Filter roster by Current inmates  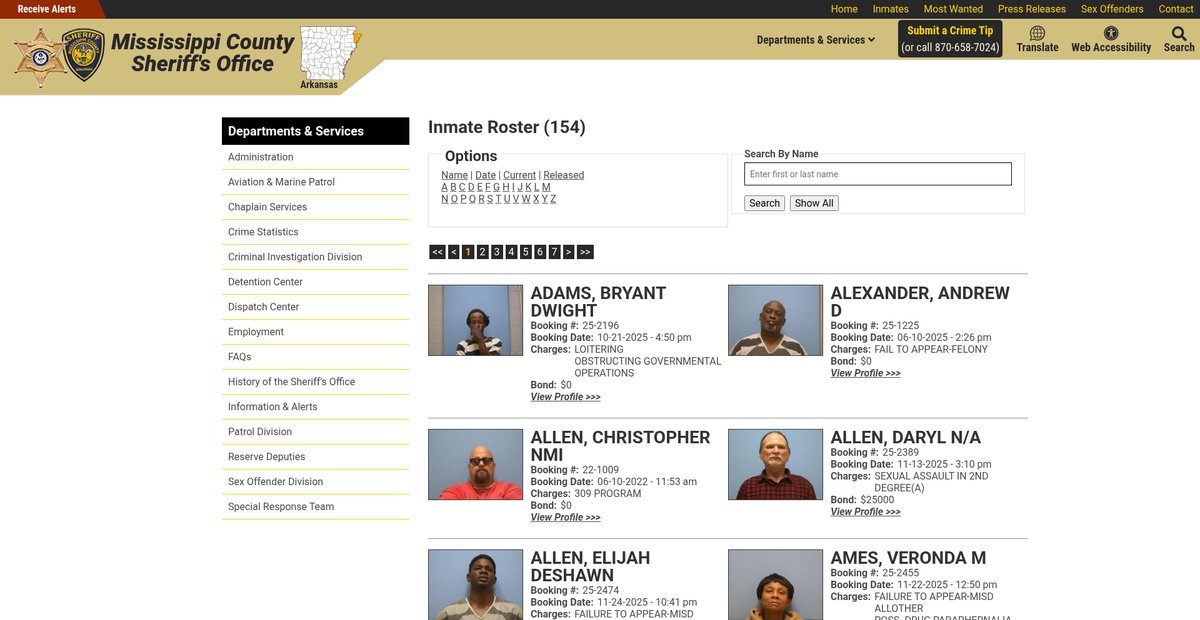coord(519,175)
